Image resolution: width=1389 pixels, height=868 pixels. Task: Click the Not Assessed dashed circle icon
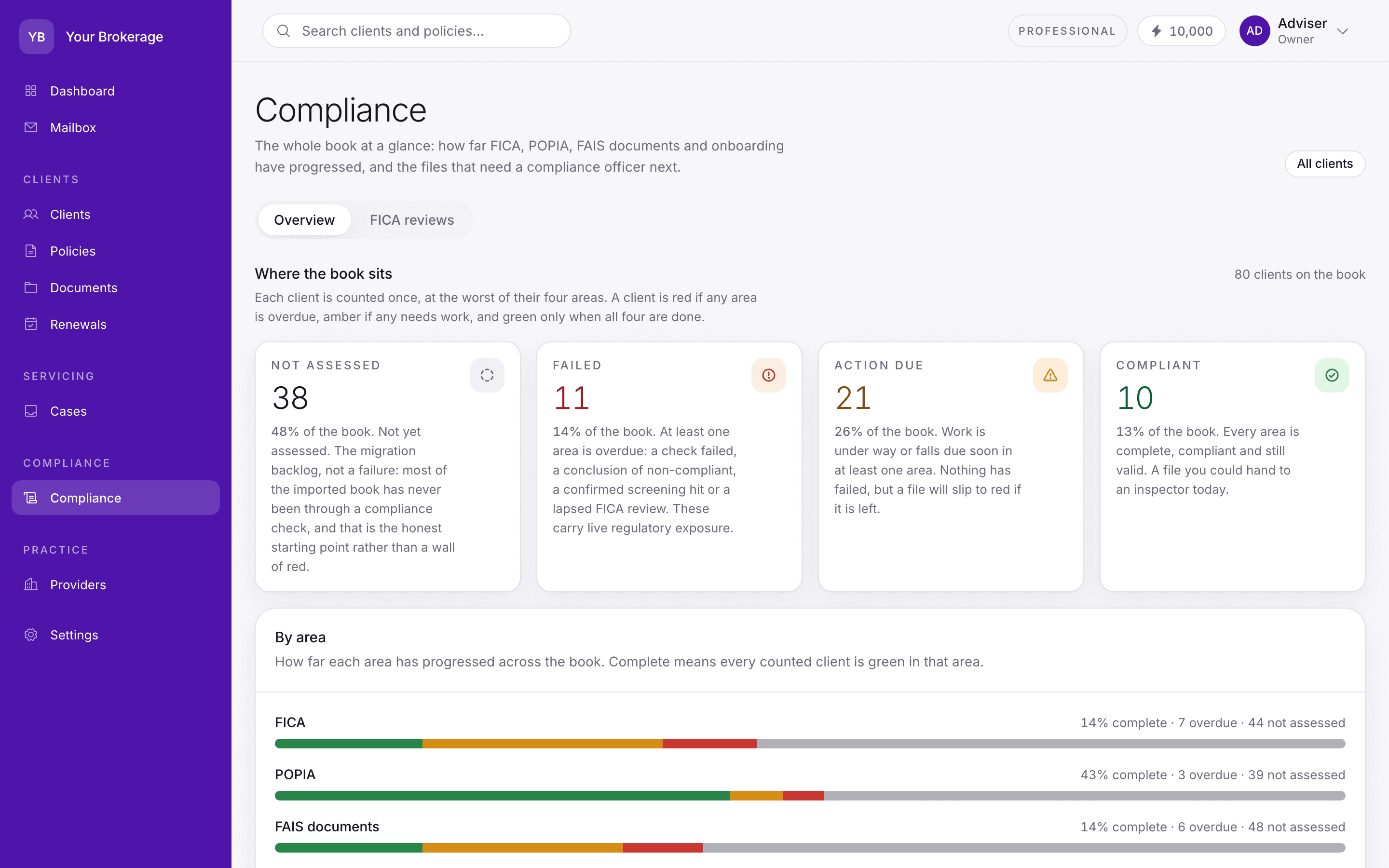(x=487, y=376)
